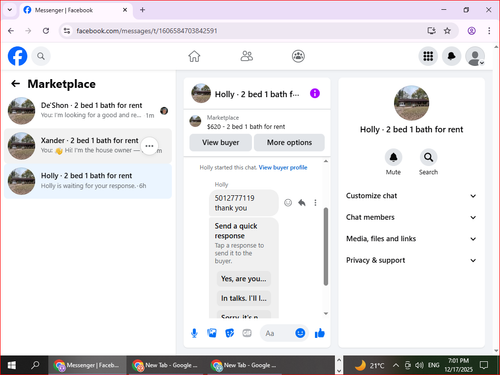The height and width of the screenshot is (375, 500).
Task: Open more options dots for Holly's message
Action: (315, 203)
